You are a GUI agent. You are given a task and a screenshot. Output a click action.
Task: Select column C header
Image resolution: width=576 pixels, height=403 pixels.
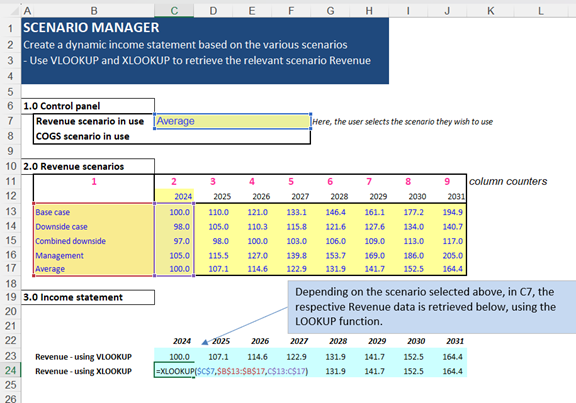174,11
